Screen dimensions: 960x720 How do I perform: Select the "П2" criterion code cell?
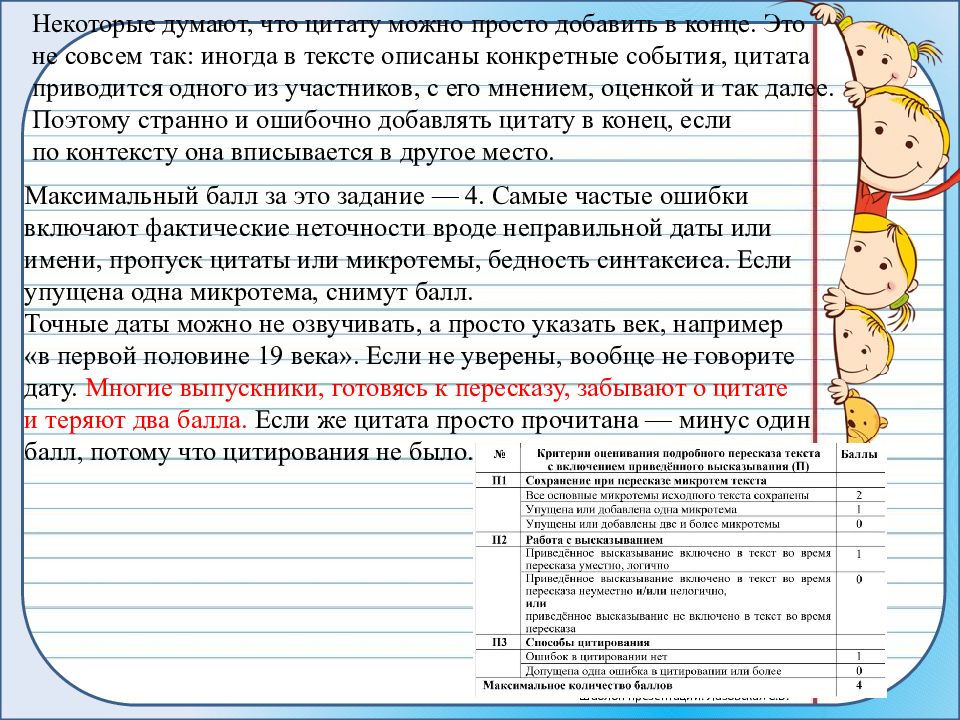tap(500, 539)
